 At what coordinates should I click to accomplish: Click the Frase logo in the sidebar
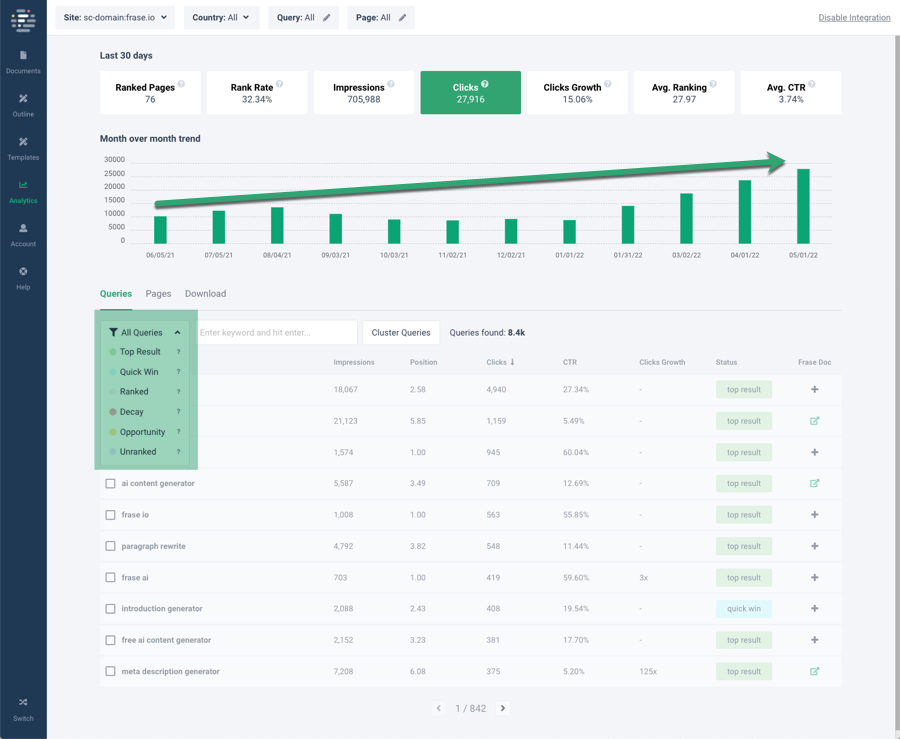click(x=23, y=21)
